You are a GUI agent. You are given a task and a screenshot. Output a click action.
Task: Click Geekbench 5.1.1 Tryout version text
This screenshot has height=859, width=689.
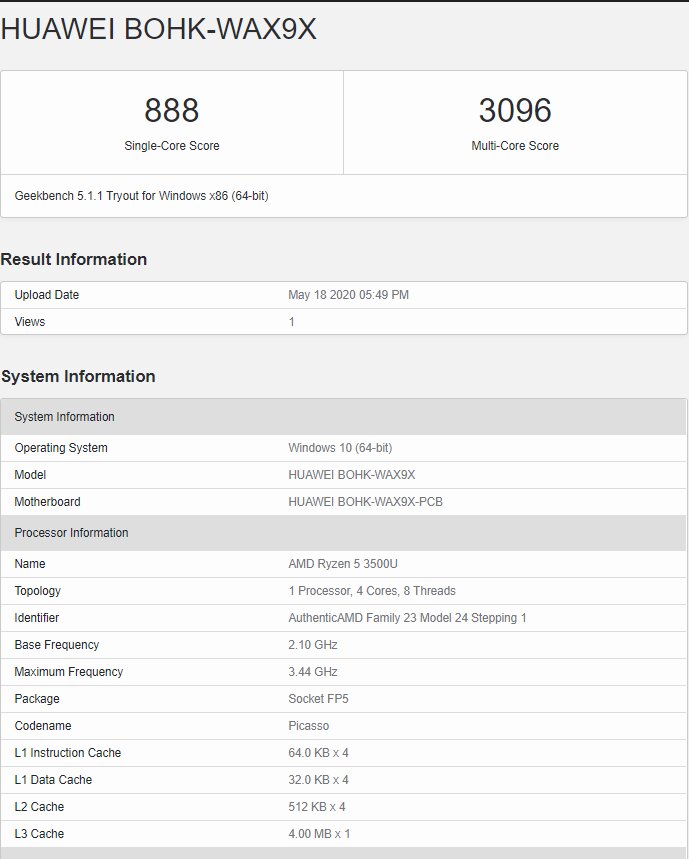[141, 196]
